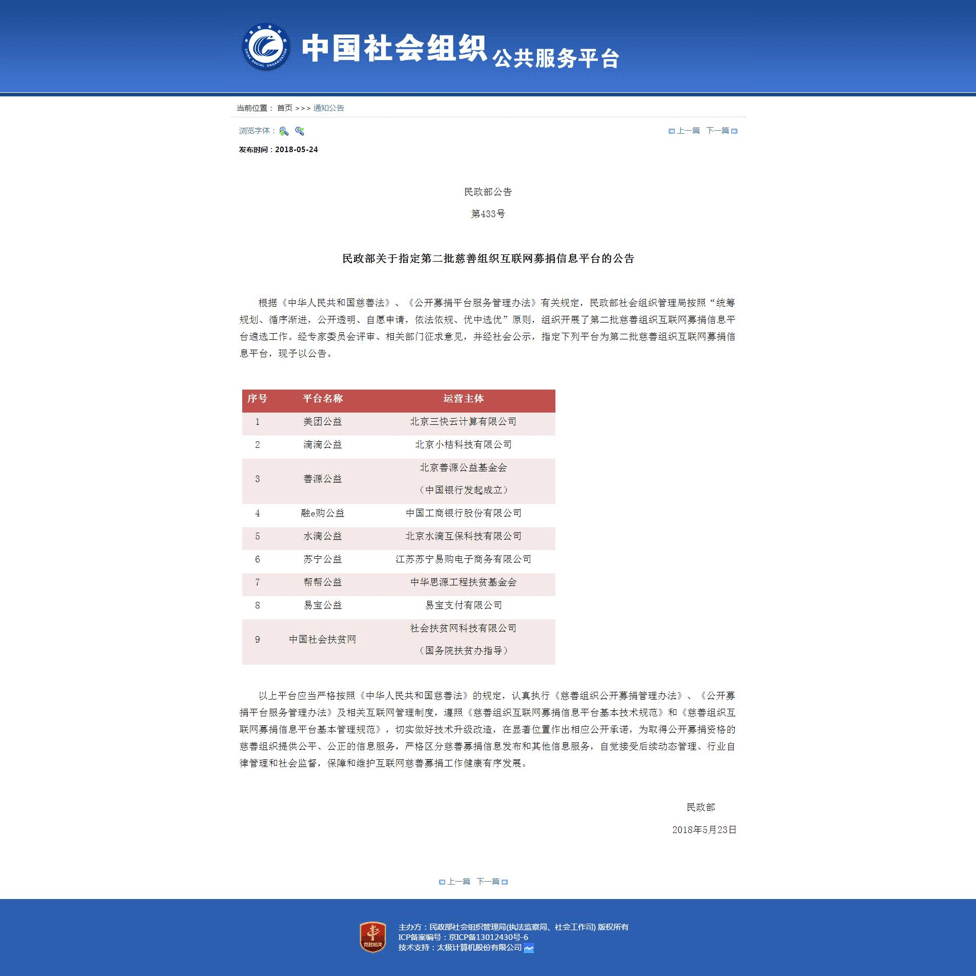
Task: Click the 民政部 signature below the article
Action: (x=701, y=807)
